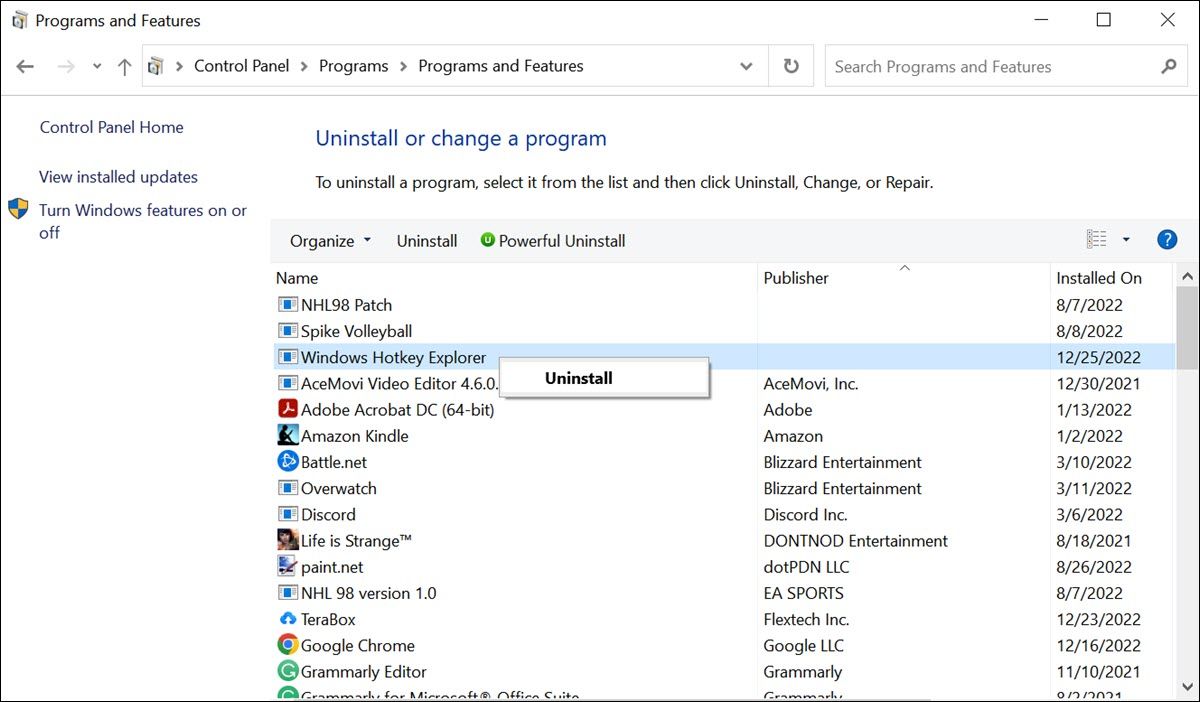Open the Help question mark icon
The height and width of the screenshot is (702, 1200).
point(1167,239)
